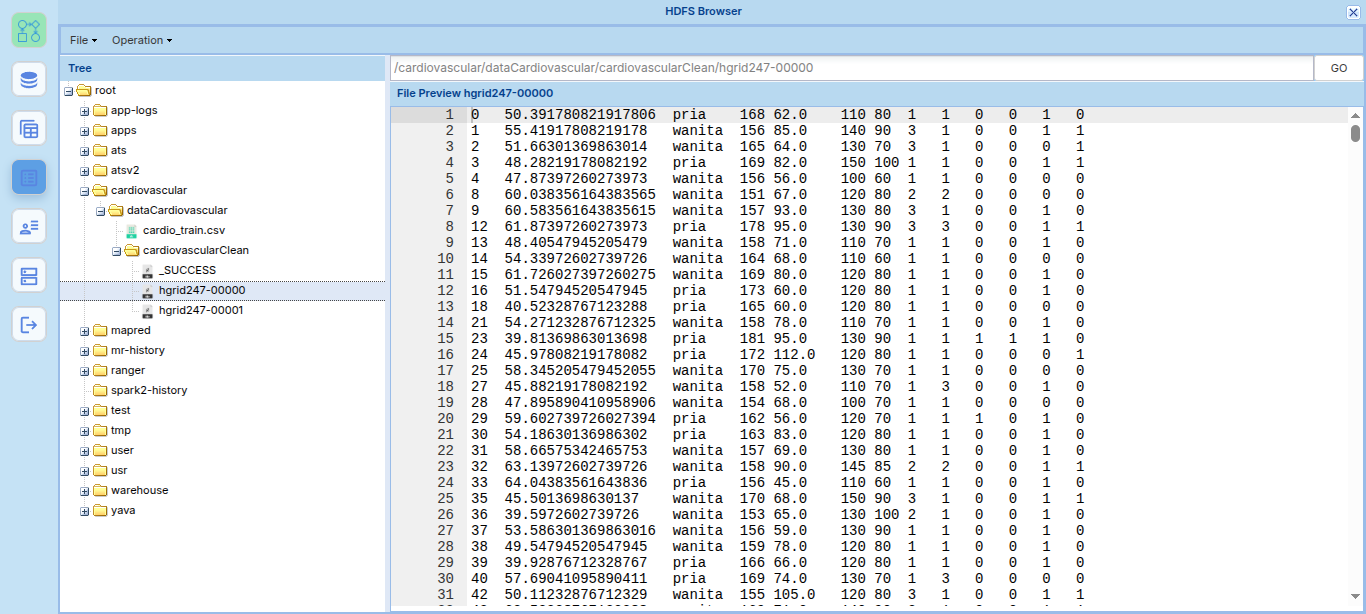Click the ranger folder icon
1366x614 pixels.
pos(100,370)
